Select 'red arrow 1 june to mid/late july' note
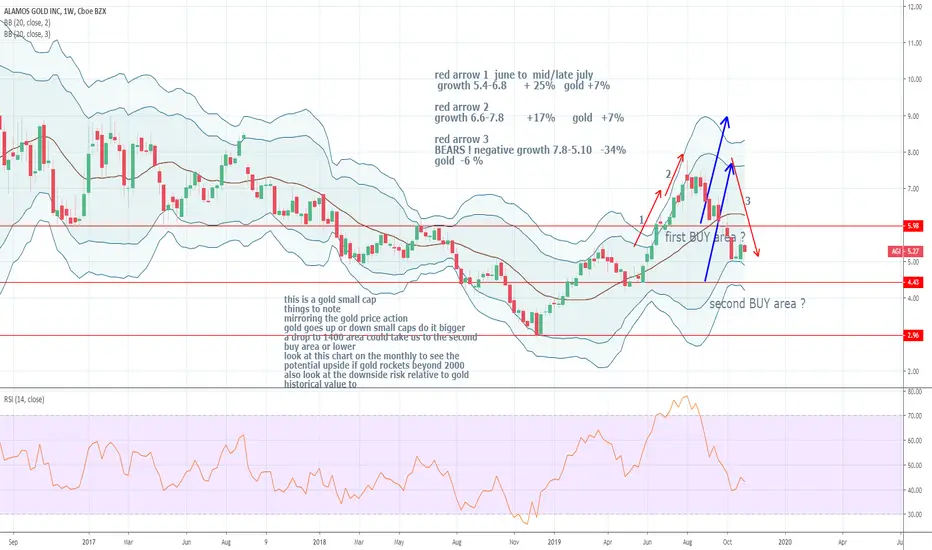This screenshot has height=550, width=932. click(514, 75)
